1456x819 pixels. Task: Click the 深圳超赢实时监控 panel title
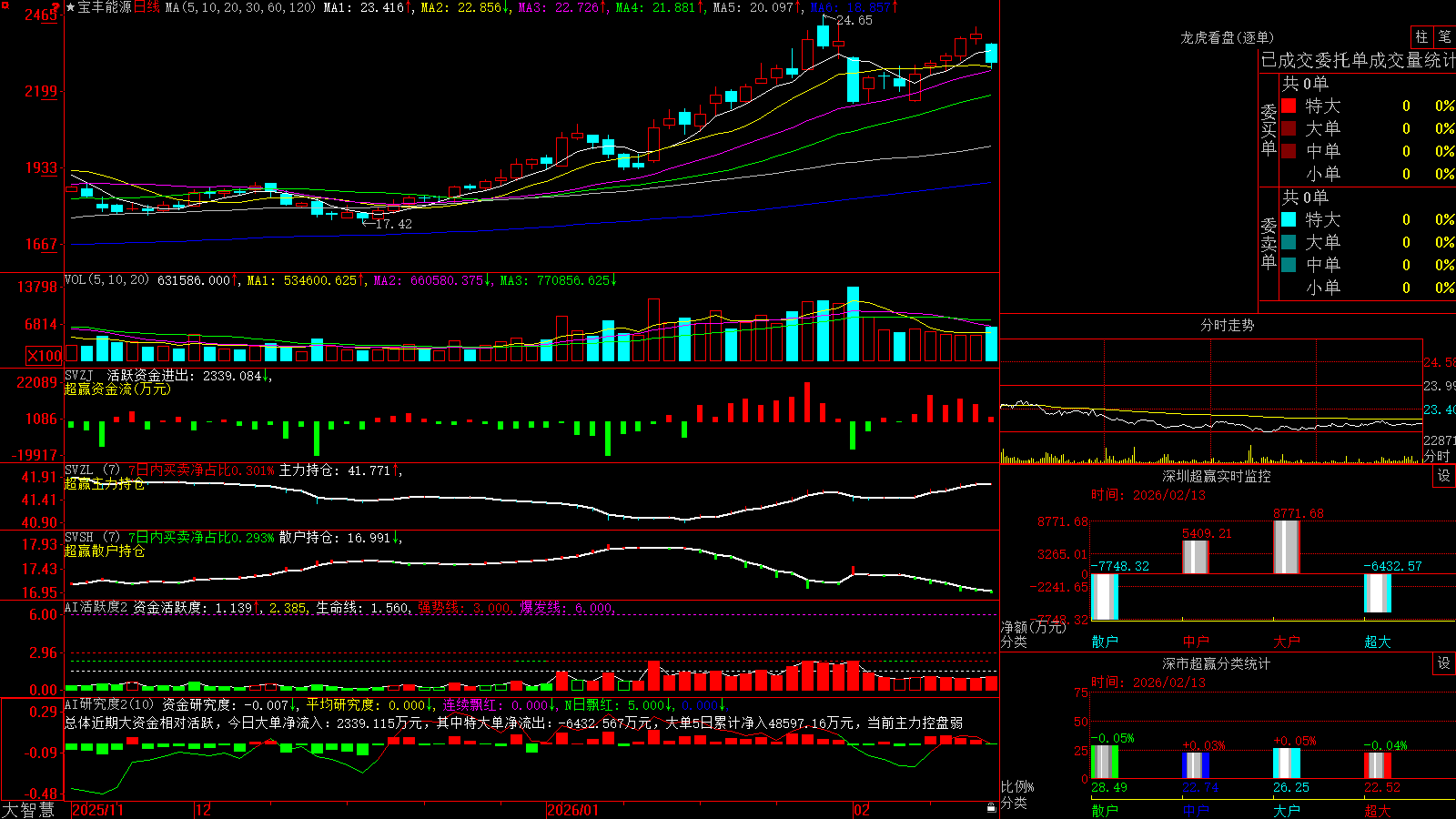[x=1217, y=476]
